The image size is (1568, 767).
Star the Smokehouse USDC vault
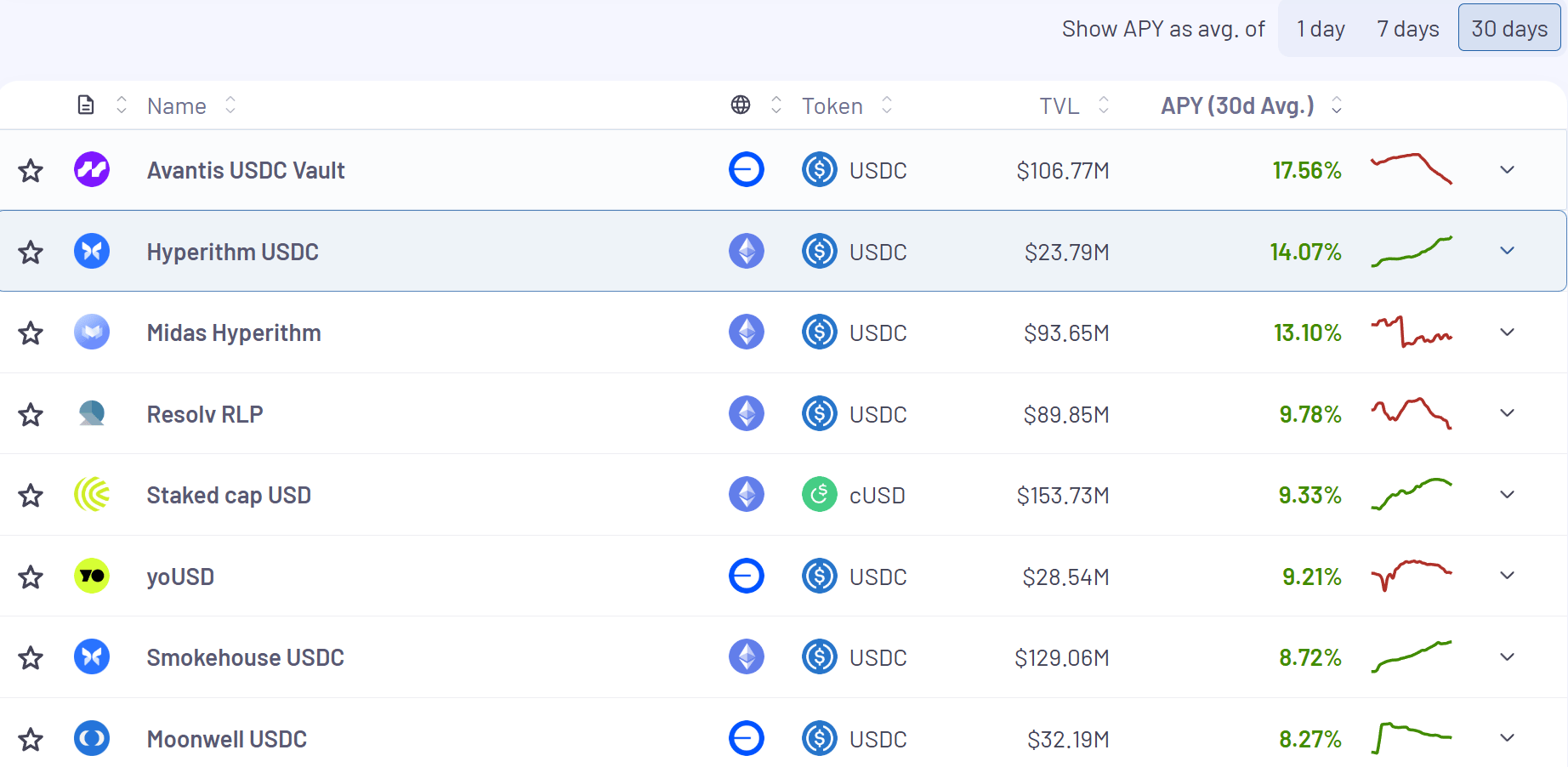coord(31,658)
